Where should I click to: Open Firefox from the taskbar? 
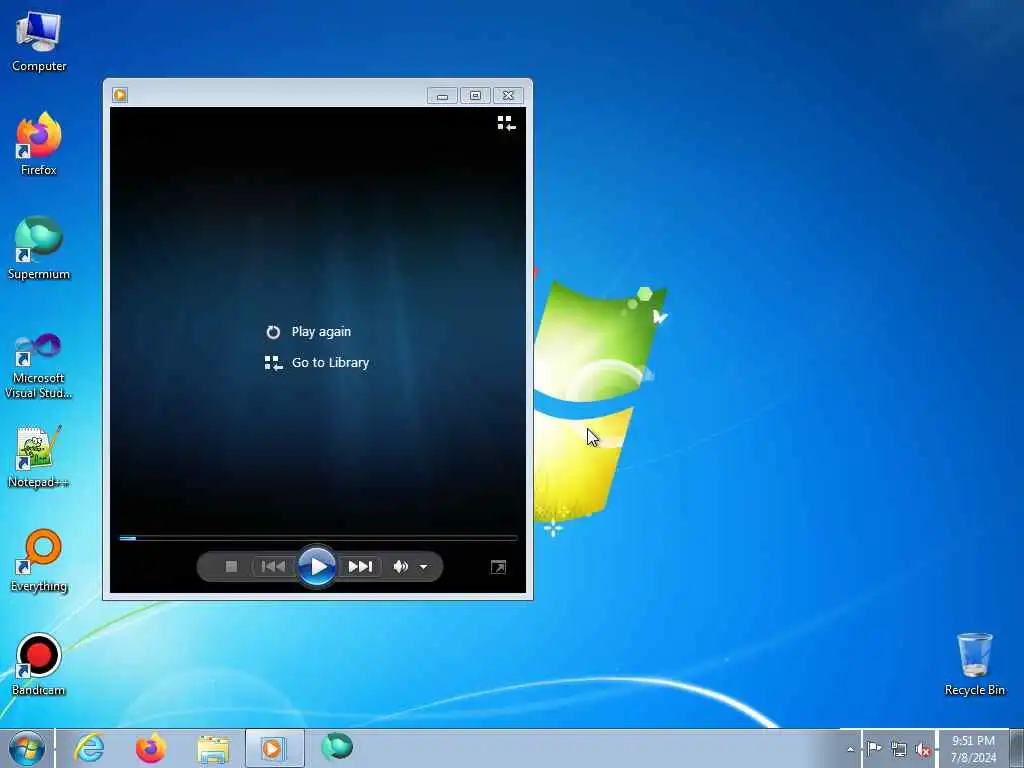[151, 748]
